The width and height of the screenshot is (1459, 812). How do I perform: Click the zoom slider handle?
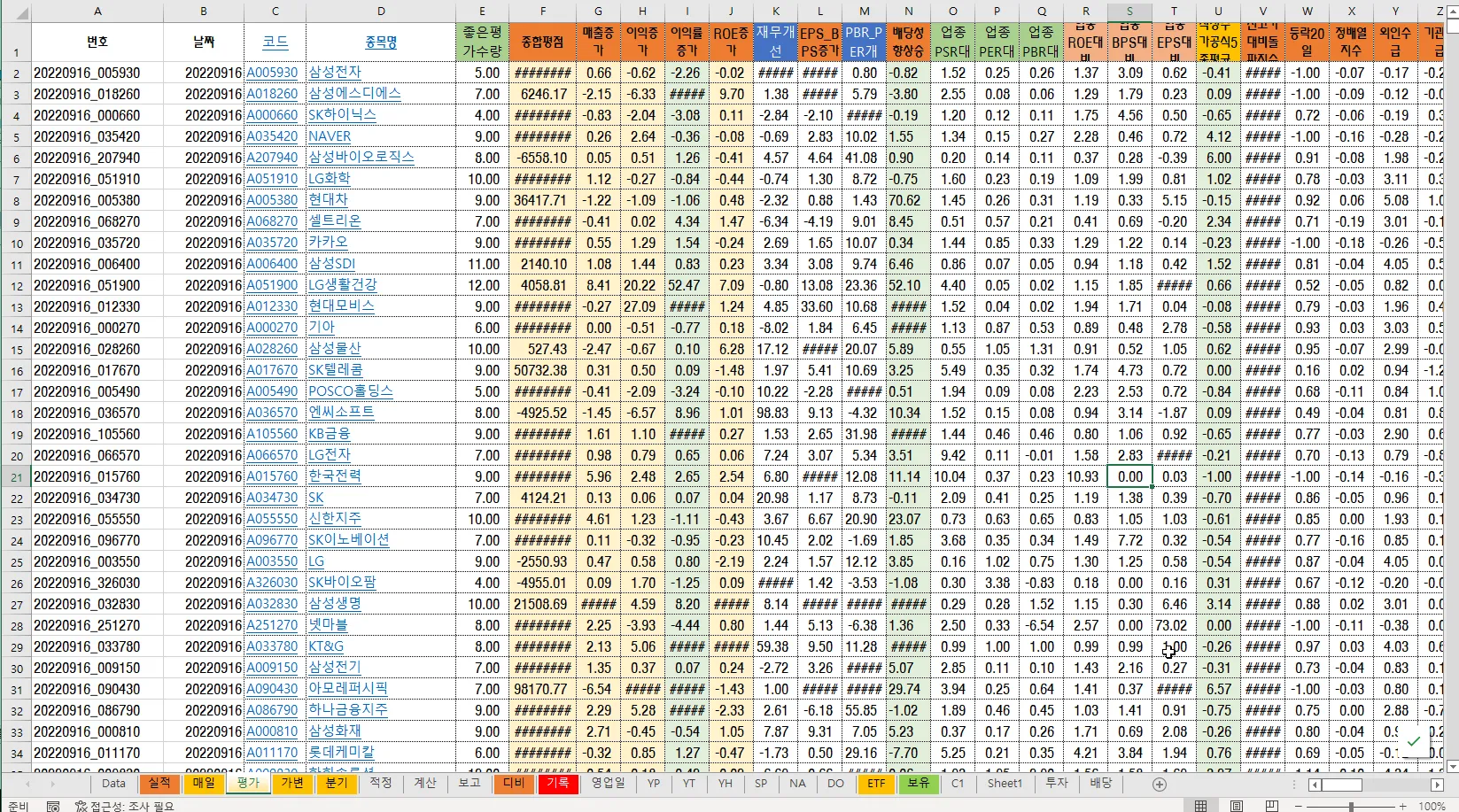click(x=1350, y=806)
